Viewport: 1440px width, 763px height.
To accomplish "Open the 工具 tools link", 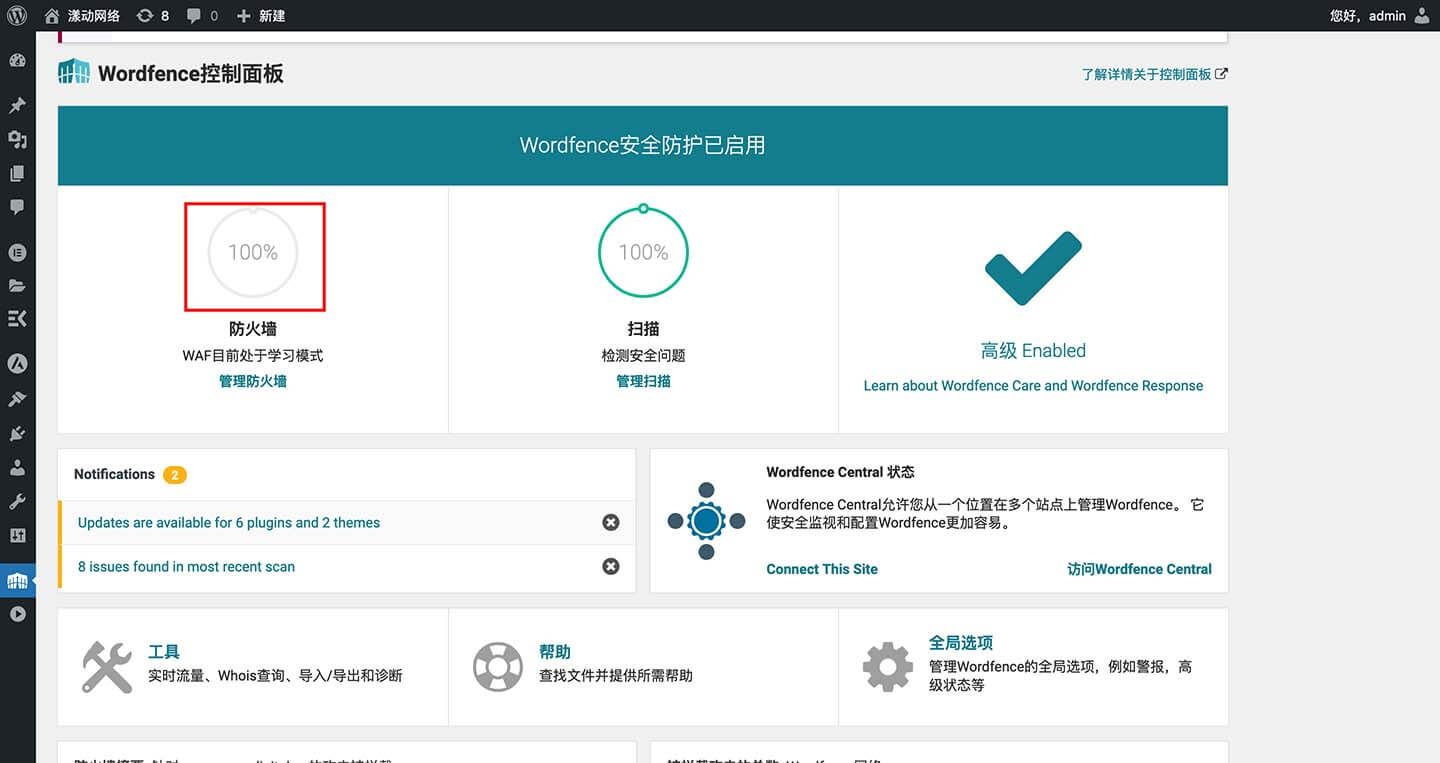I will click(x=164, y=652).
